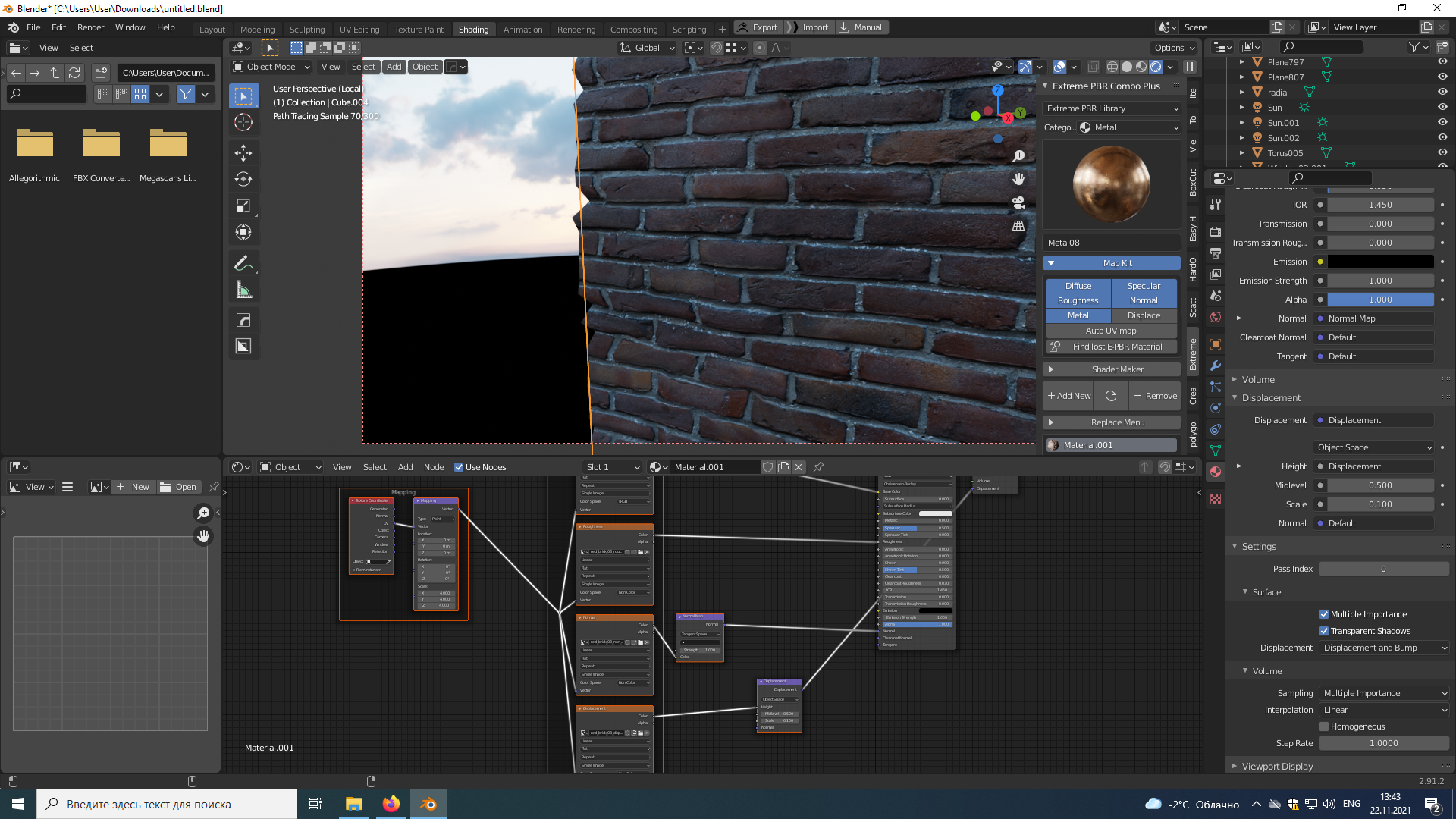Click the 3D cursor tool

point(243,122)
